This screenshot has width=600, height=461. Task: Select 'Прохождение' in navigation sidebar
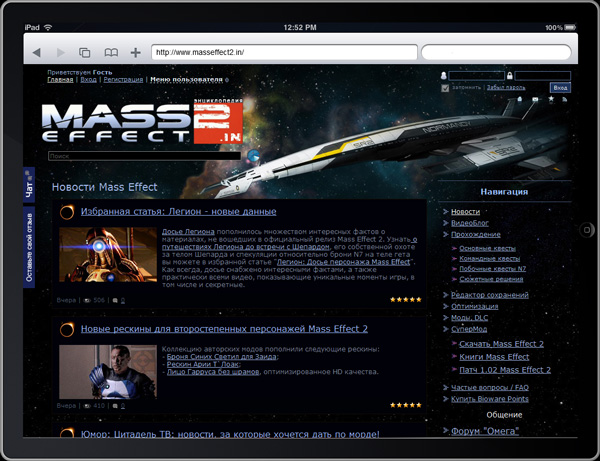476,235
